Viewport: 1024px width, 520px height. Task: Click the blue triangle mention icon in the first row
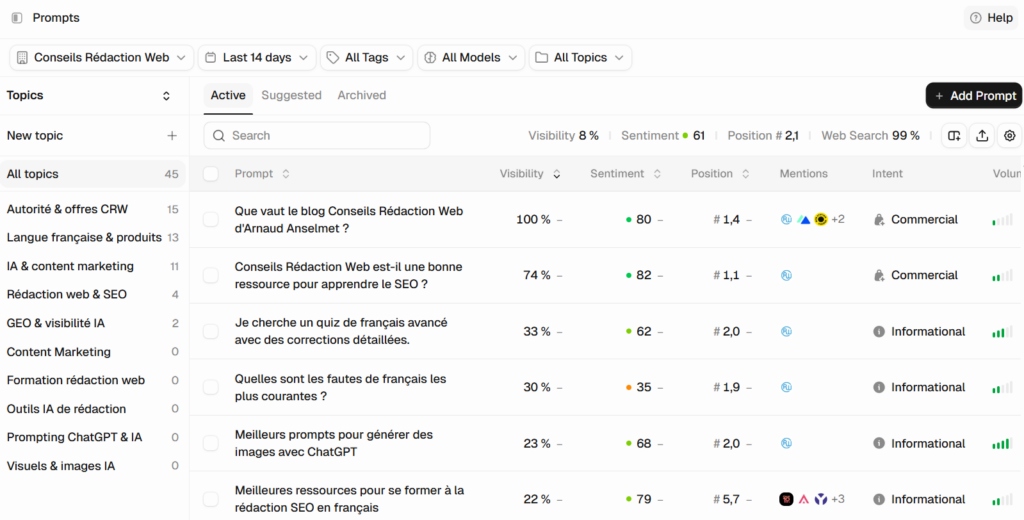point(804,219)
